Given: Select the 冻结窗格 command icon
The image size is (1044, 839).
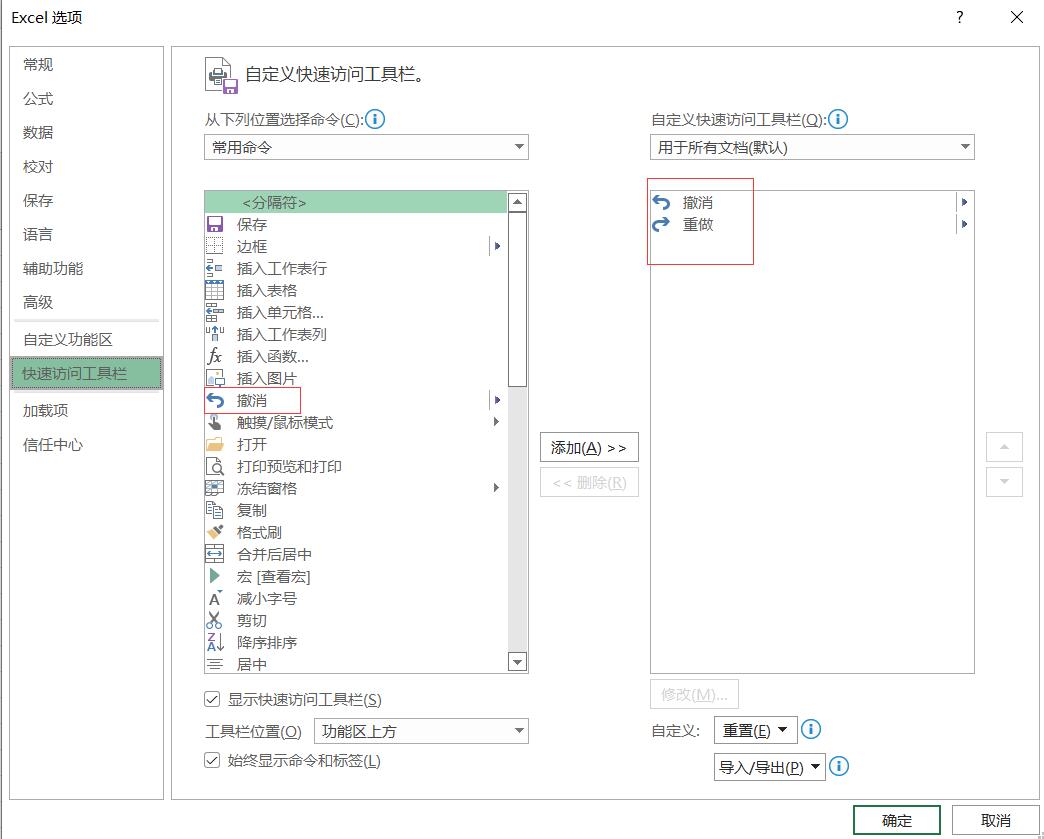Looking at the screenshot, I should tap(214, 488).
